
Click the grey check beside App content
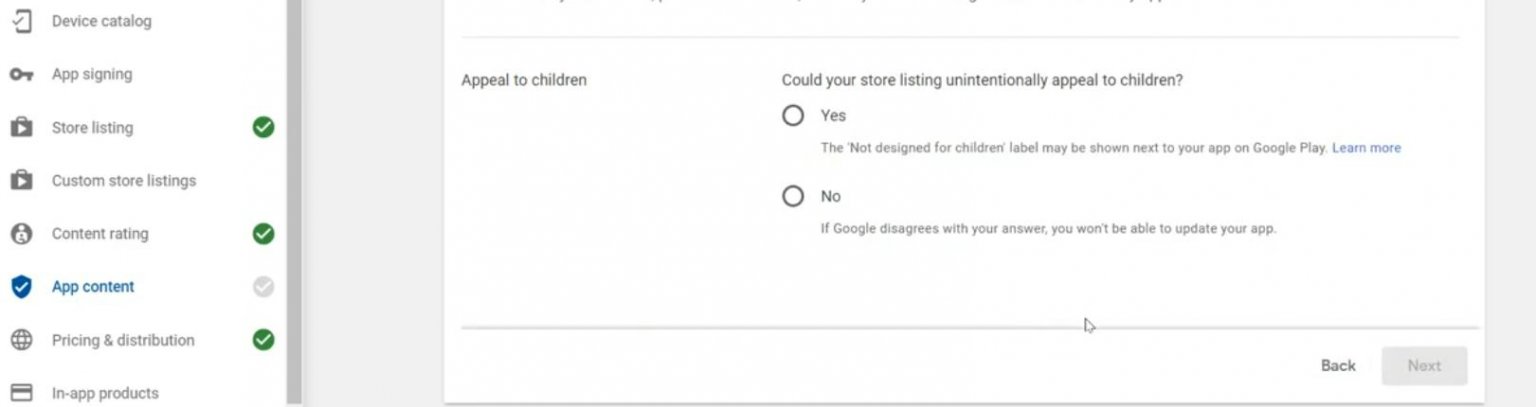point(263,287)
